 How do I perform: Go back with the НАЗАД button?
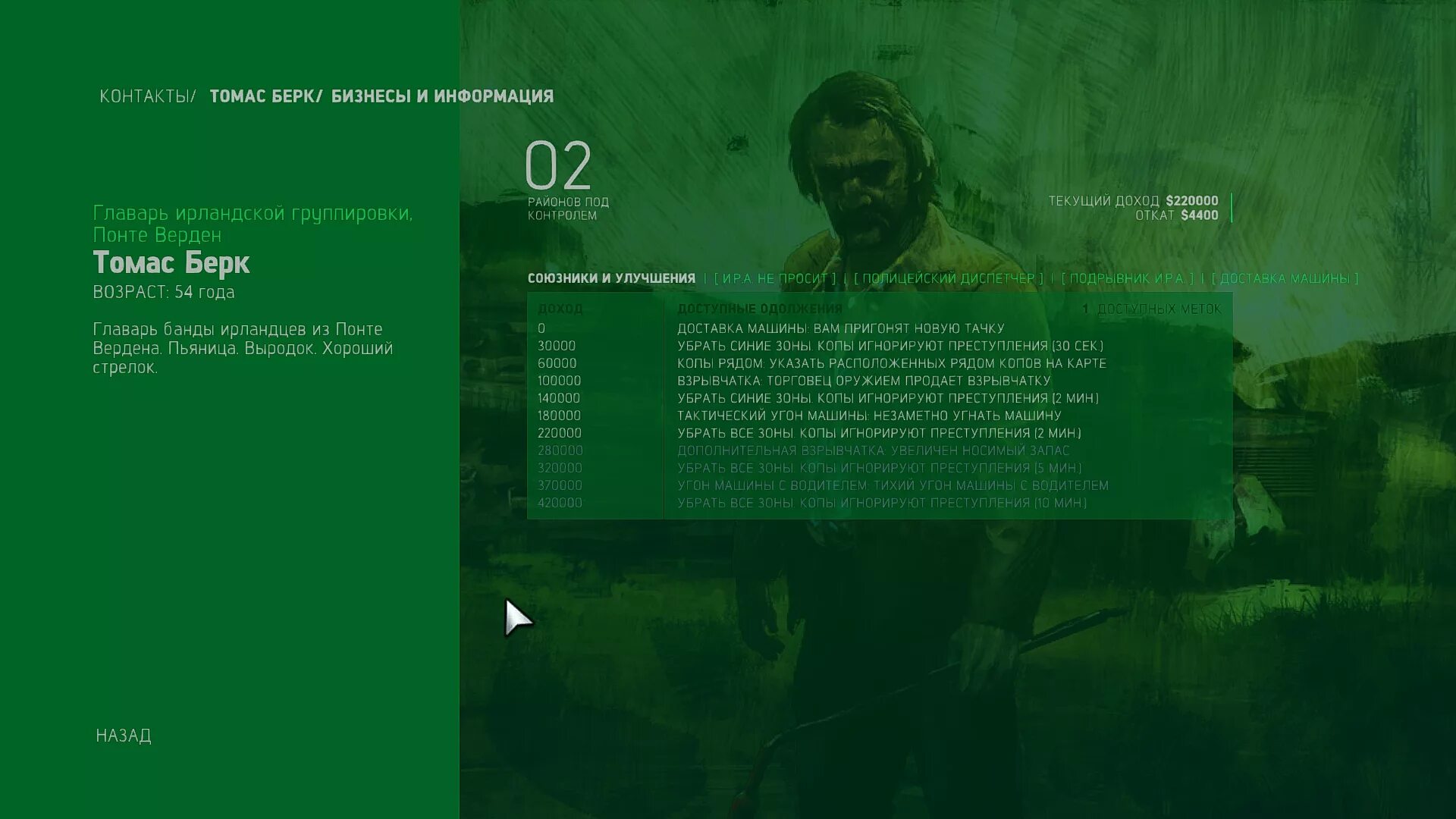[x=124, y=736]
